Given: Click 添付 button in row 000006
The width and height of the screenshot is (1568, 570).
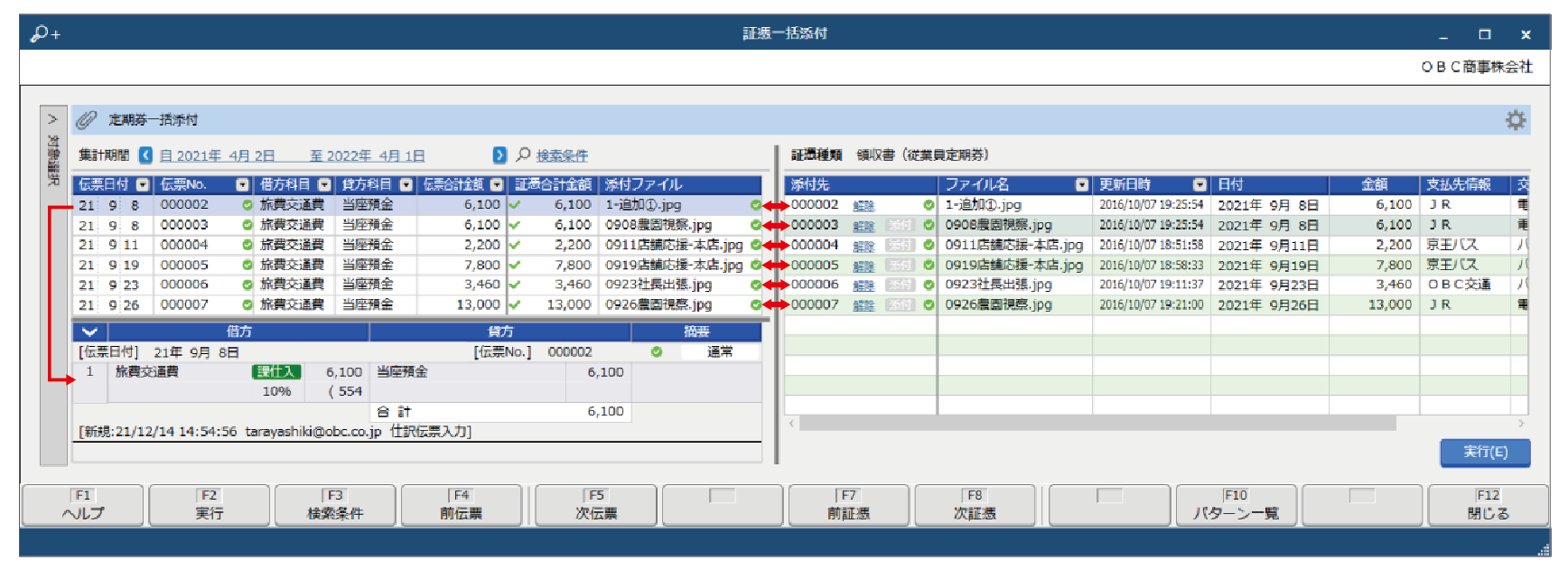Looking at the screenshot, I should point(900,285).
